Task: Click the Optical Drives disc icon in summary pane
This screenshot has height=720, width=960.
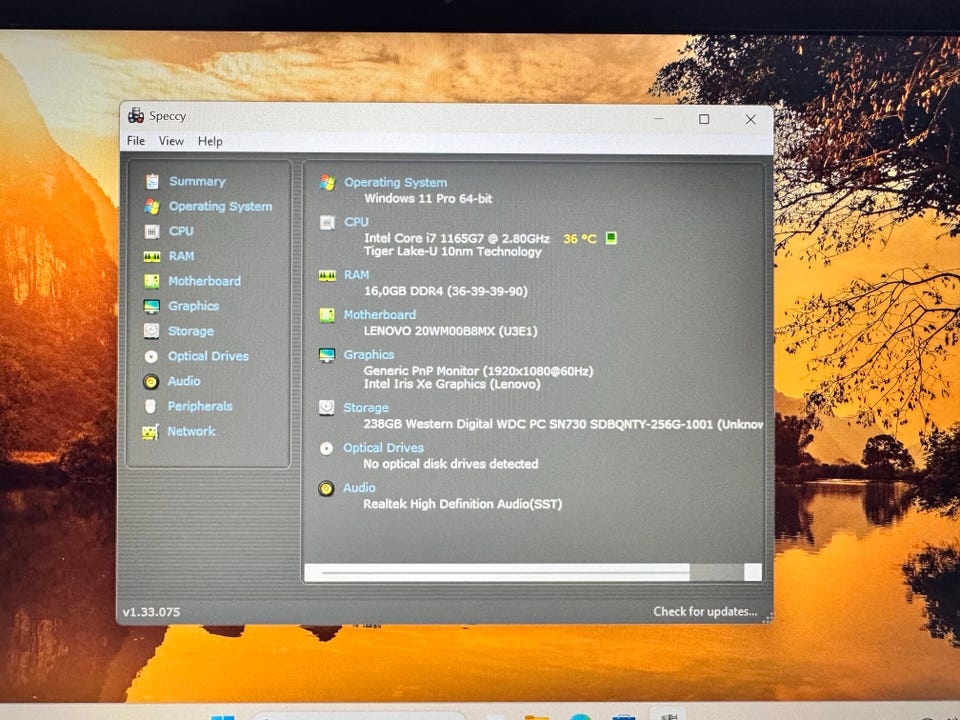Action: [x=326, y=448]
